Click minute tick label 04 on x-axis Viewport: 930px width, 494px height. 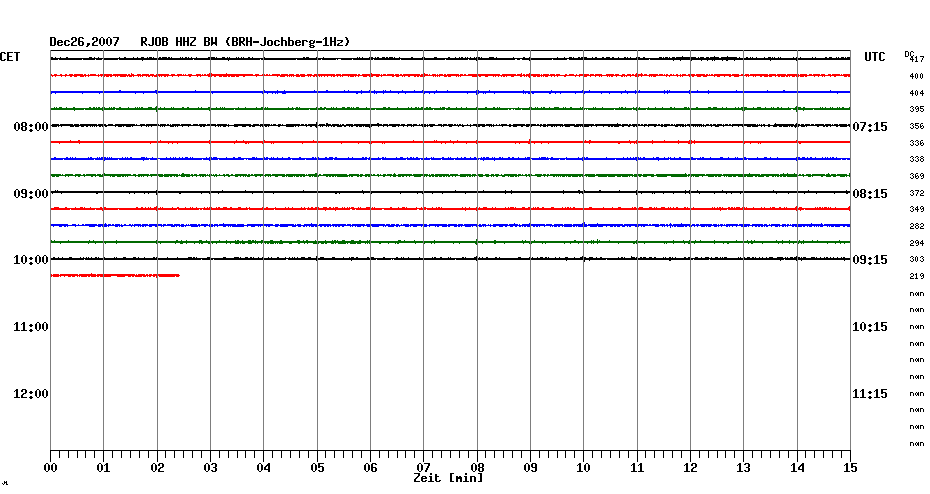click(x=264, y=468)
